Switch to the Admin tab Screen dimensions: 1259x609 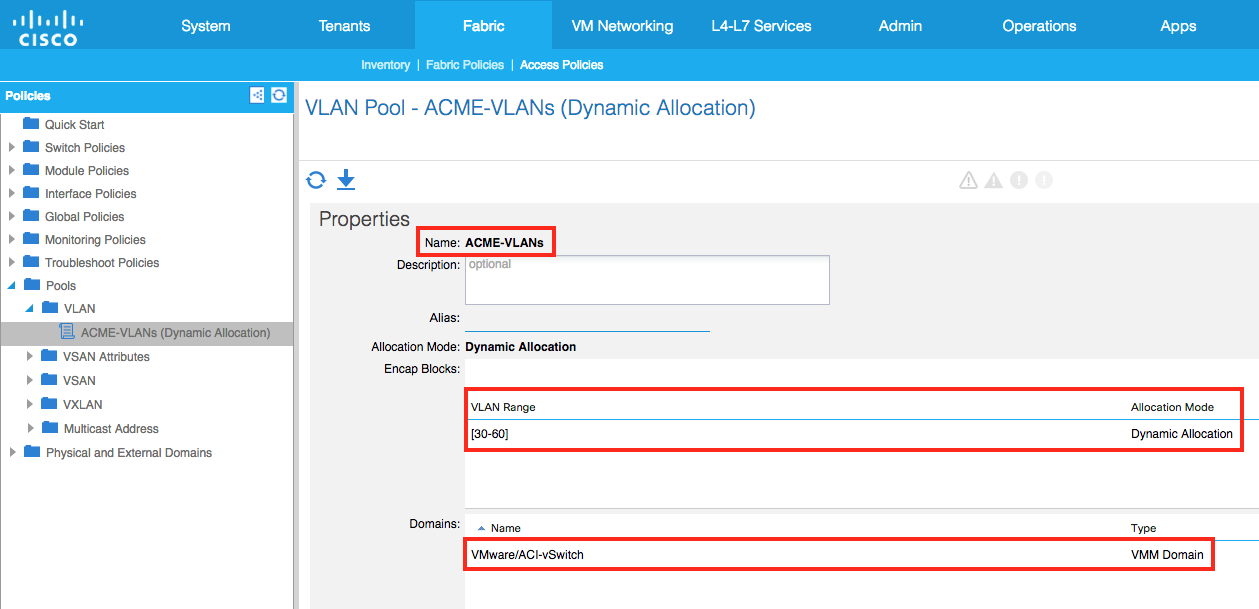pos(900,26)
